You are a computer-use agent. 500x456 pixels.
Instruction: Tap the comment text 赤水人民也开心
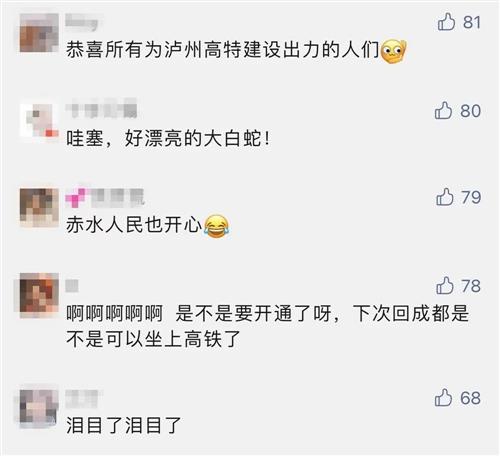tap(134, 225)
